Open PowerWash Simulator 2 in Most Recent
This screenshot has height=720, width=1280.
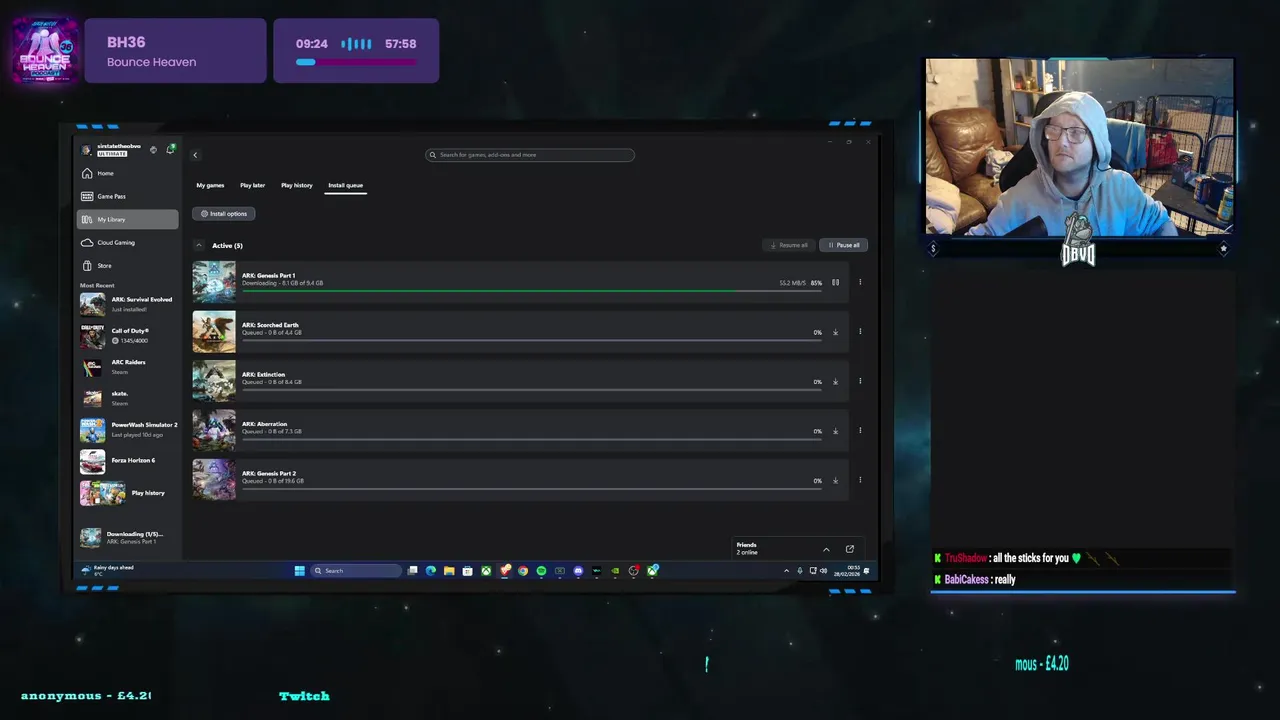click(x=128, y=430)
